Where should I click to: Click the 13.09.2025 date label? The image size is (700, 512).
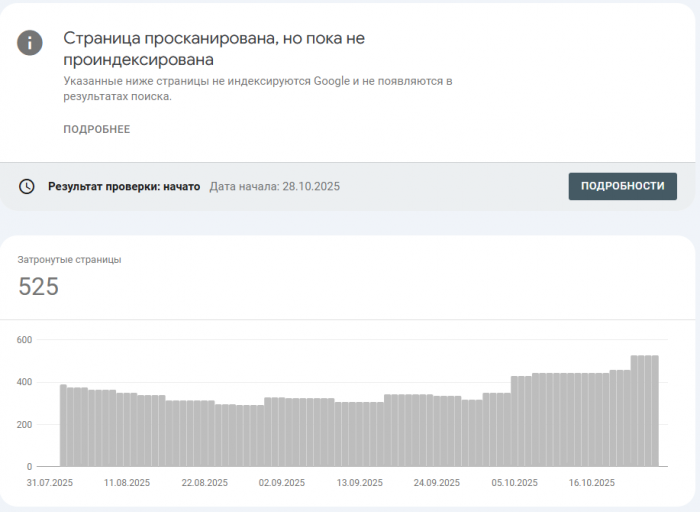point(359,483)
